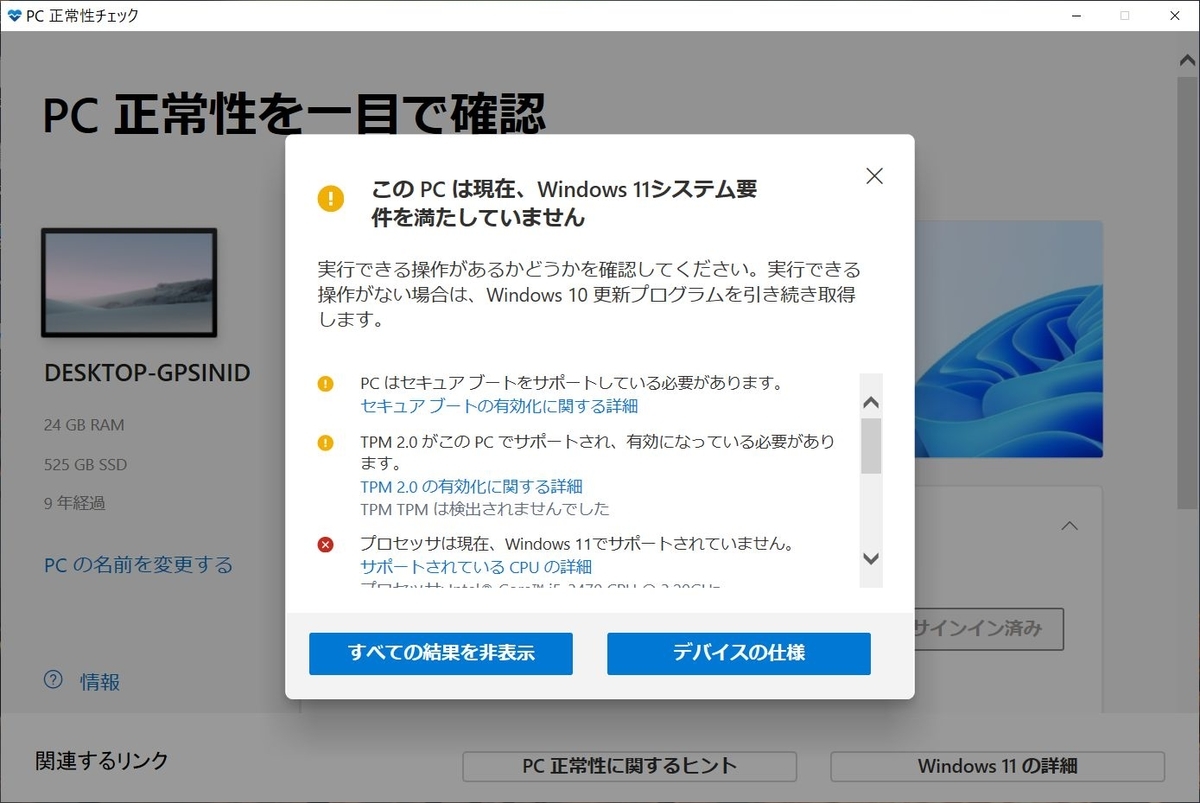
Task: Click warning icon next to TPM 2.0 message
Action: pyautogui.click(x=326, y=442)
